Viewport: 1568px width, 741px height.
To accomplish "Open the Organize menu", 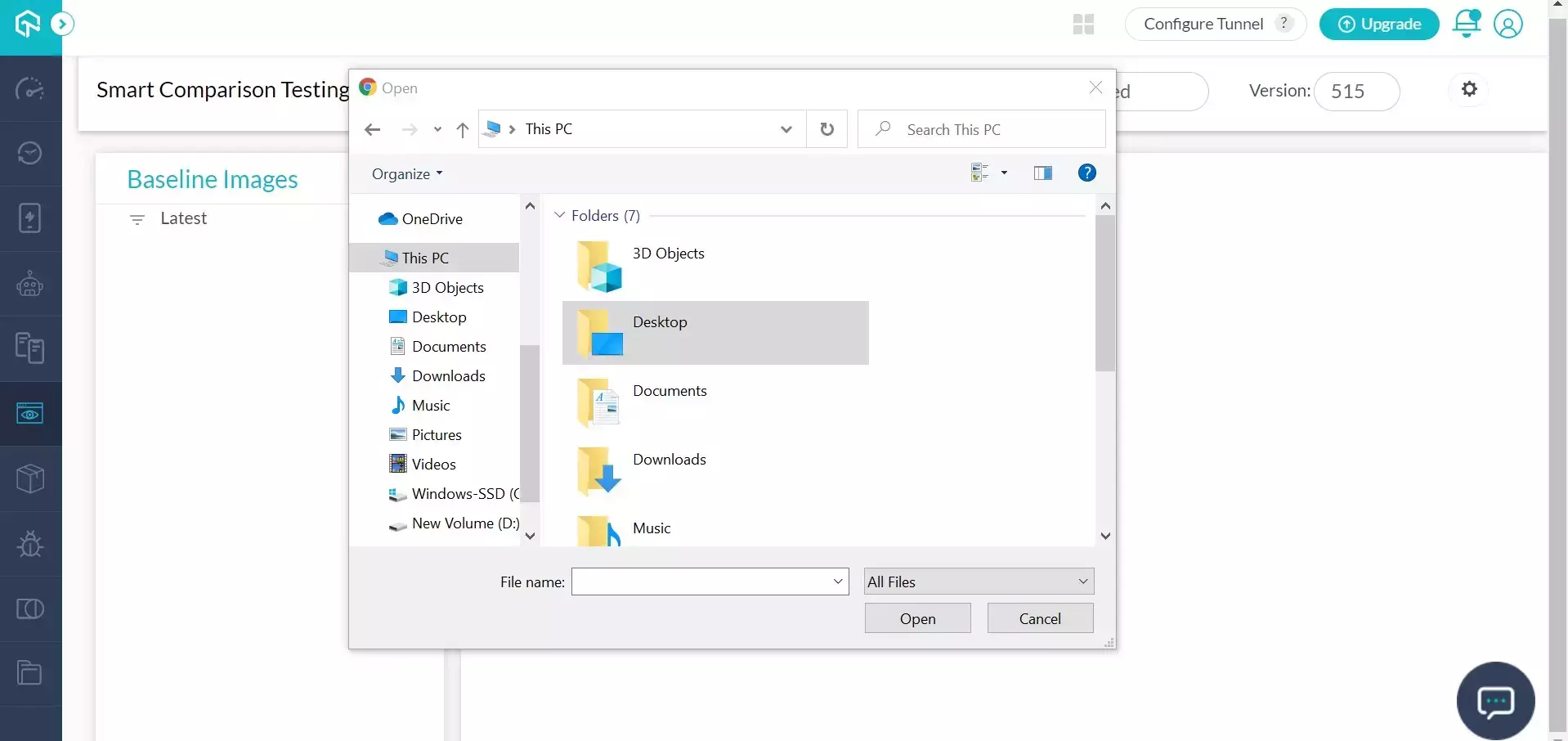I will click(x=406, y=173).
